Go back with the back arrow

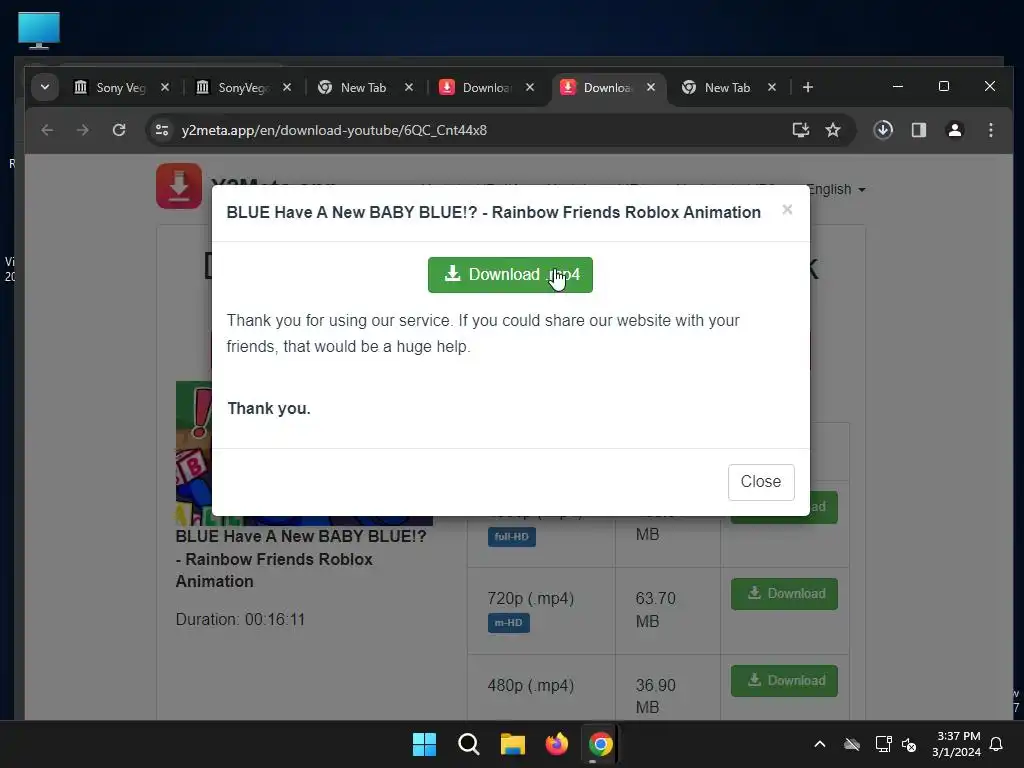tap(47, 130)
